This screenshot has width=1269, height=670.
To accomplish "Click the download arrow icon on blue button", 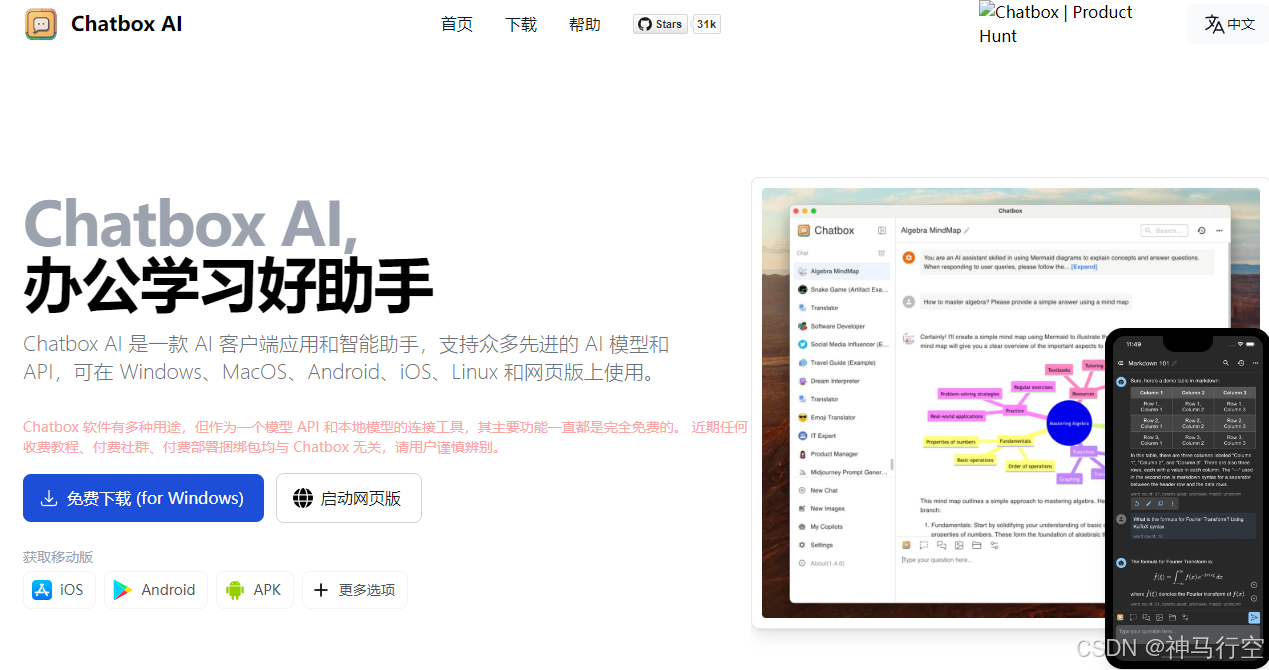I will click(48, 498).
